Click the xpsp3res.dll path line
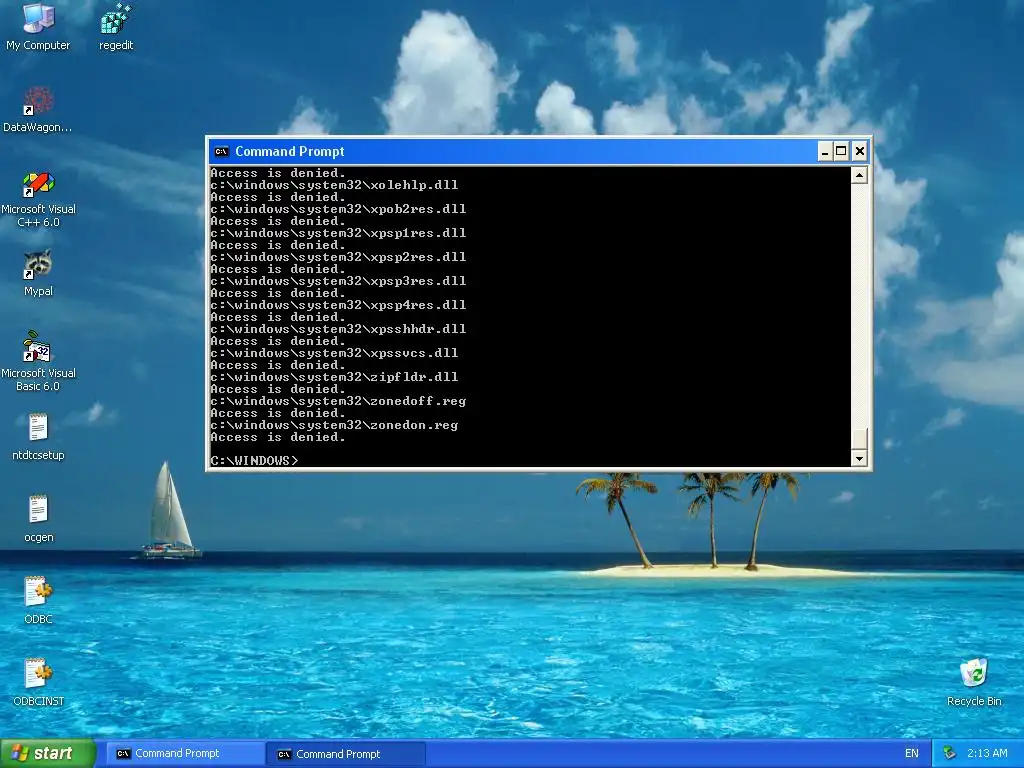 pyautogui.click(x=338, y=281)
